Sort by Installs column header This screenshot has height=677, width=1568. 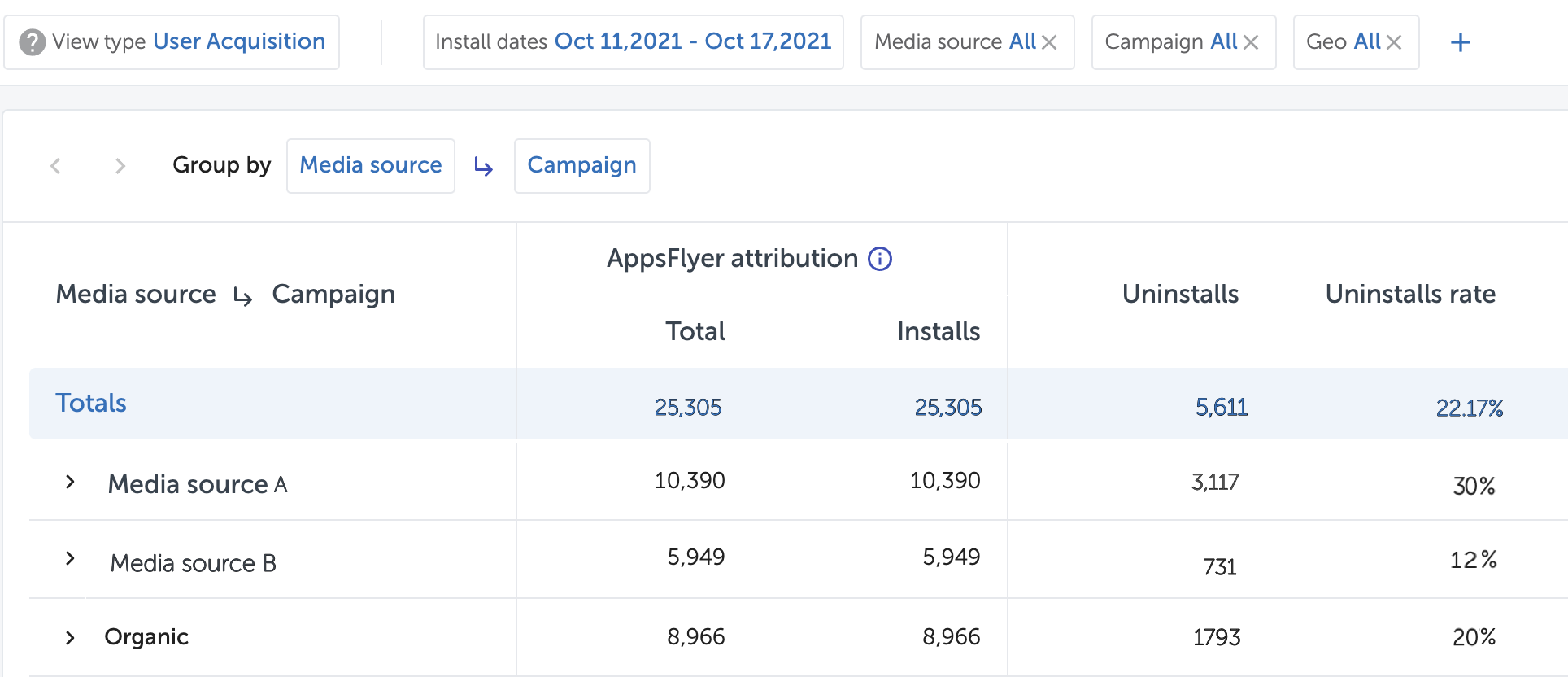[x=938, y=331]
